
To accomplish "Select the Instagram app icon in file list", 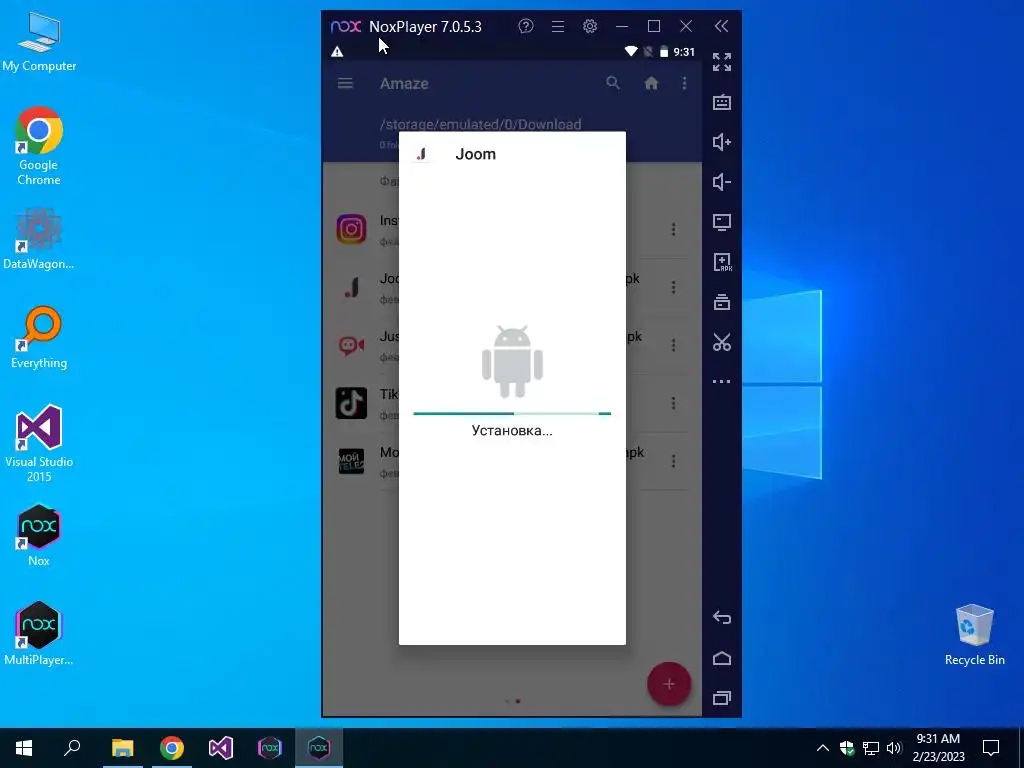I will point(351,229).
